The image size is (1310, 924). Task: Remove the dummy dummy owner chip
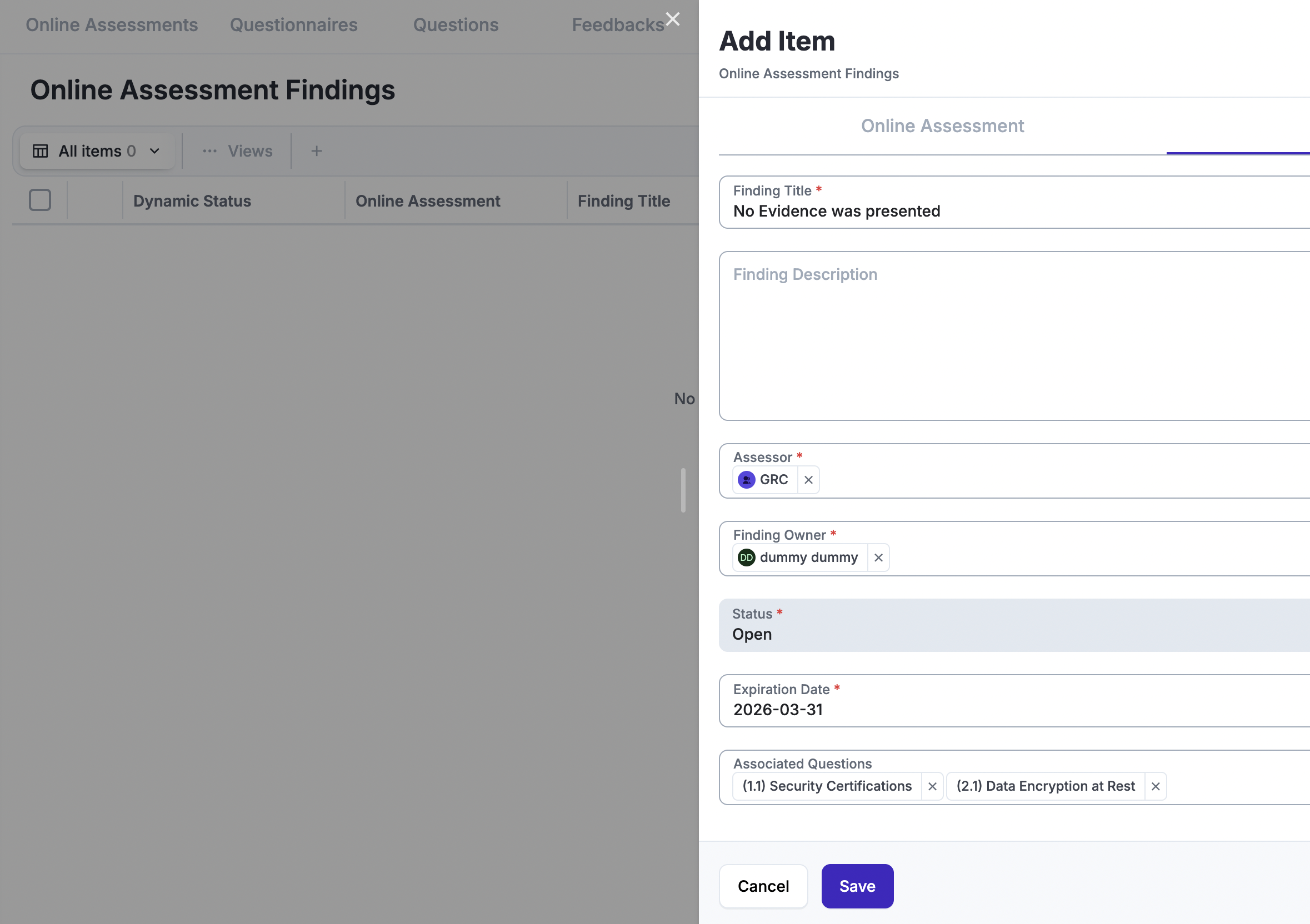pos(878,558)
